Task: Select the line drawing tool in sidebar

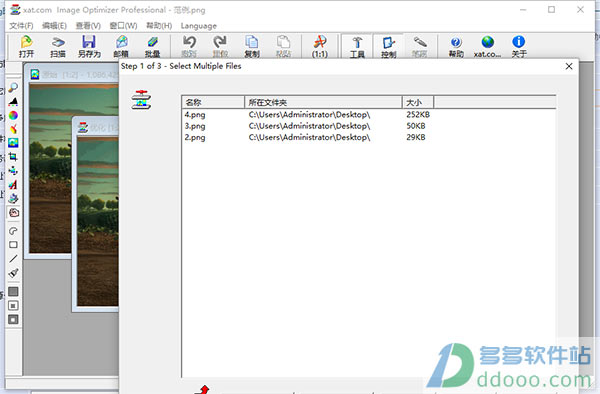Action: point(13,259)
